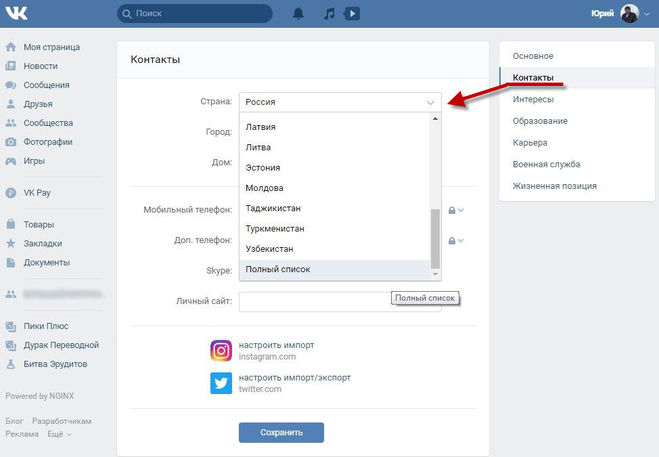
Task: Click the Поиск search field
Action: click(x=195, y=14)
